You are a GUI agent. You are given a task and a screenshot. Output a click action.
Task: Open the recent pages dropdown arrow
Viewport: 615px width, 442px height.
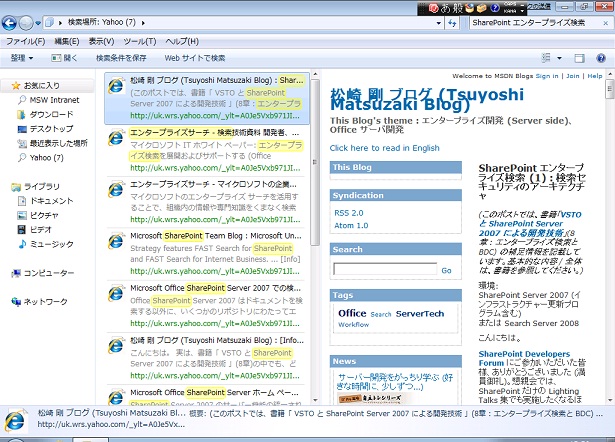[38, 24]
